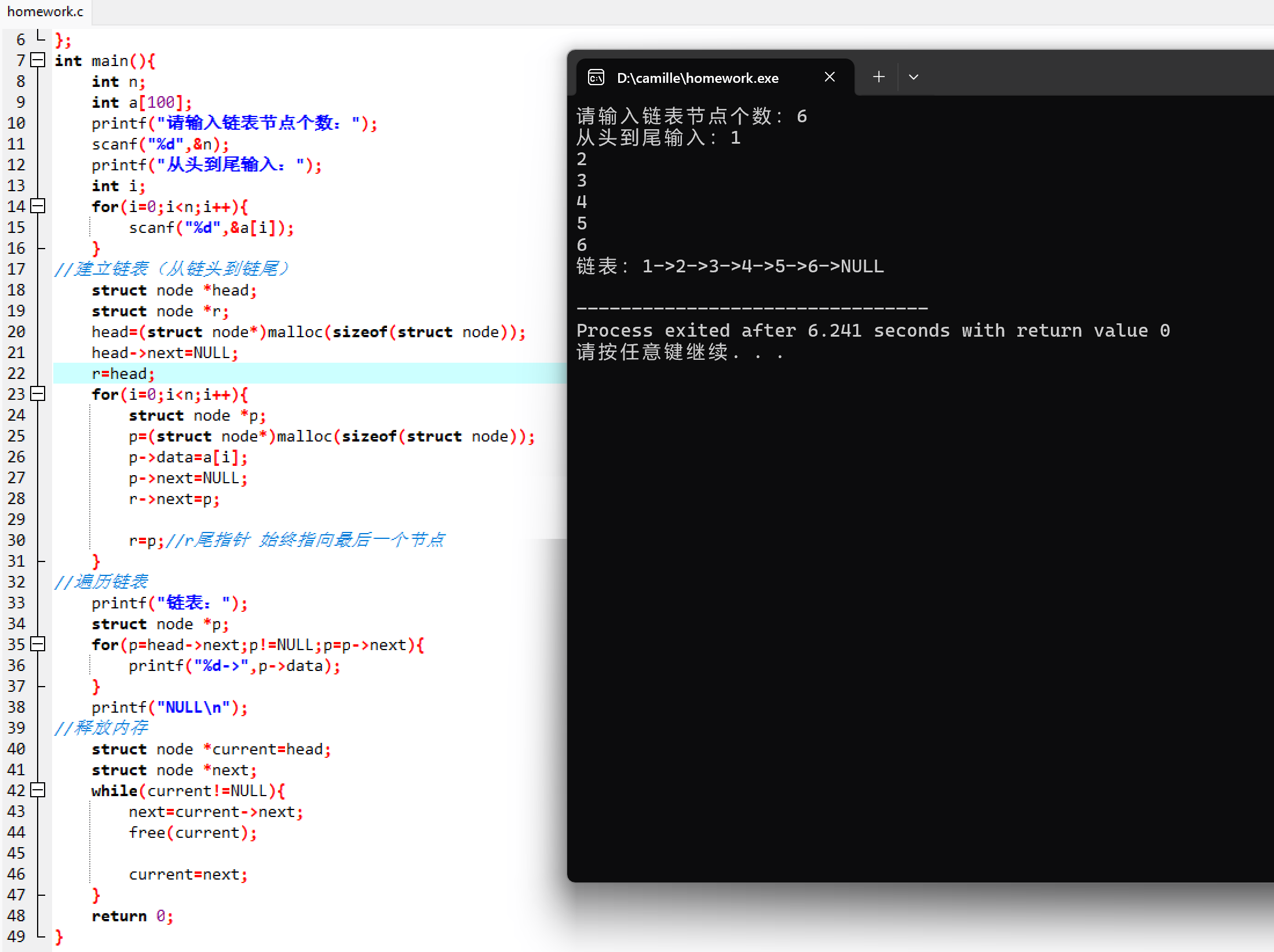Close the homework.exe terminal tab

[830, 77]
